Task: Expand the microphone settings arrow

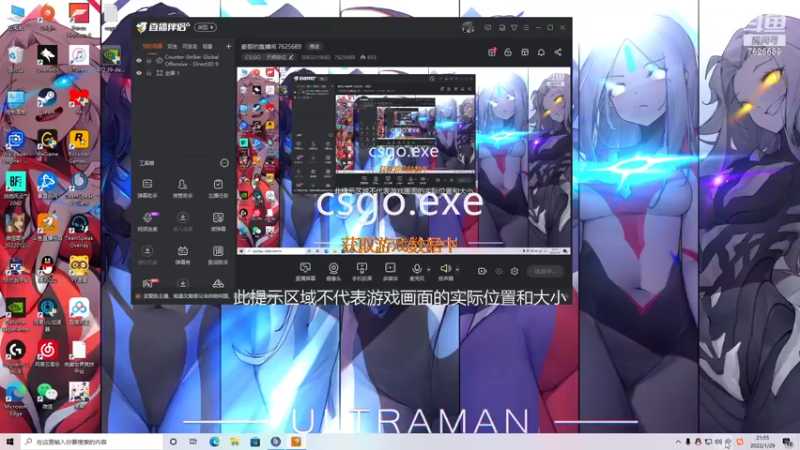Action: [x=429, y=269]
